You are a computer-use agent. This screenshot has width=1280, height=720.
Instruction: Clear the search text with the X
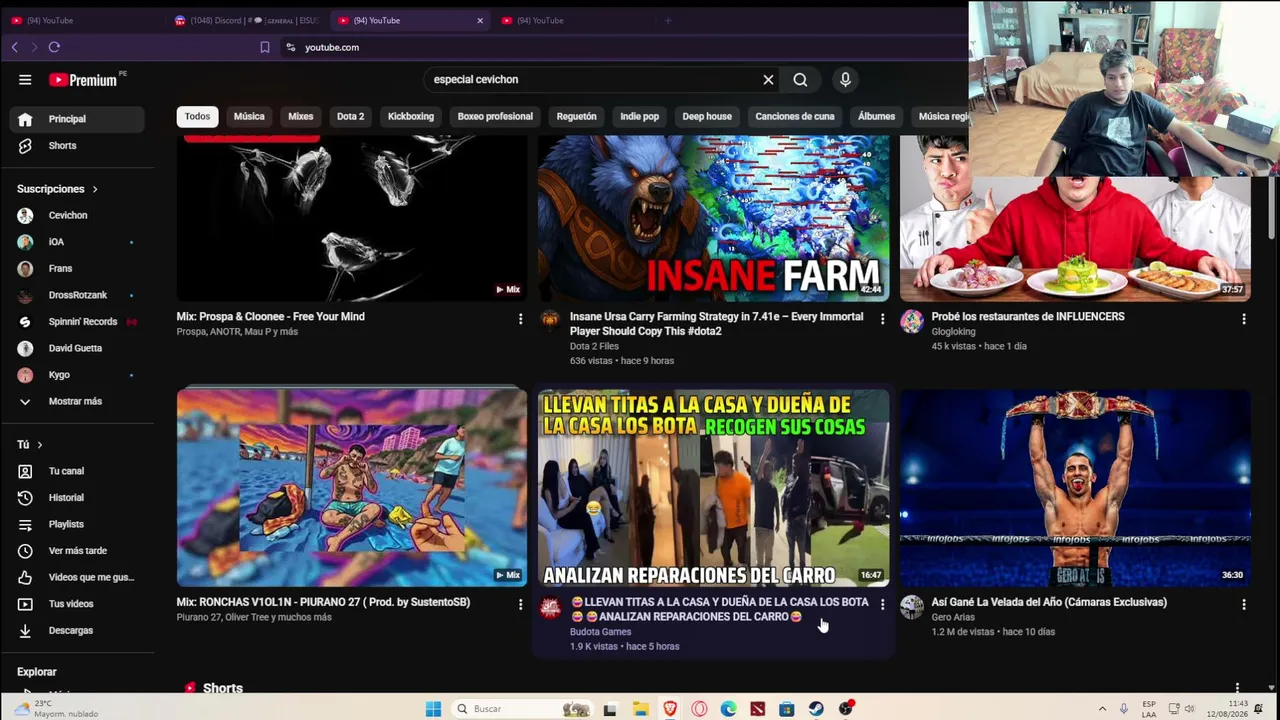click(x=768, y=80)
